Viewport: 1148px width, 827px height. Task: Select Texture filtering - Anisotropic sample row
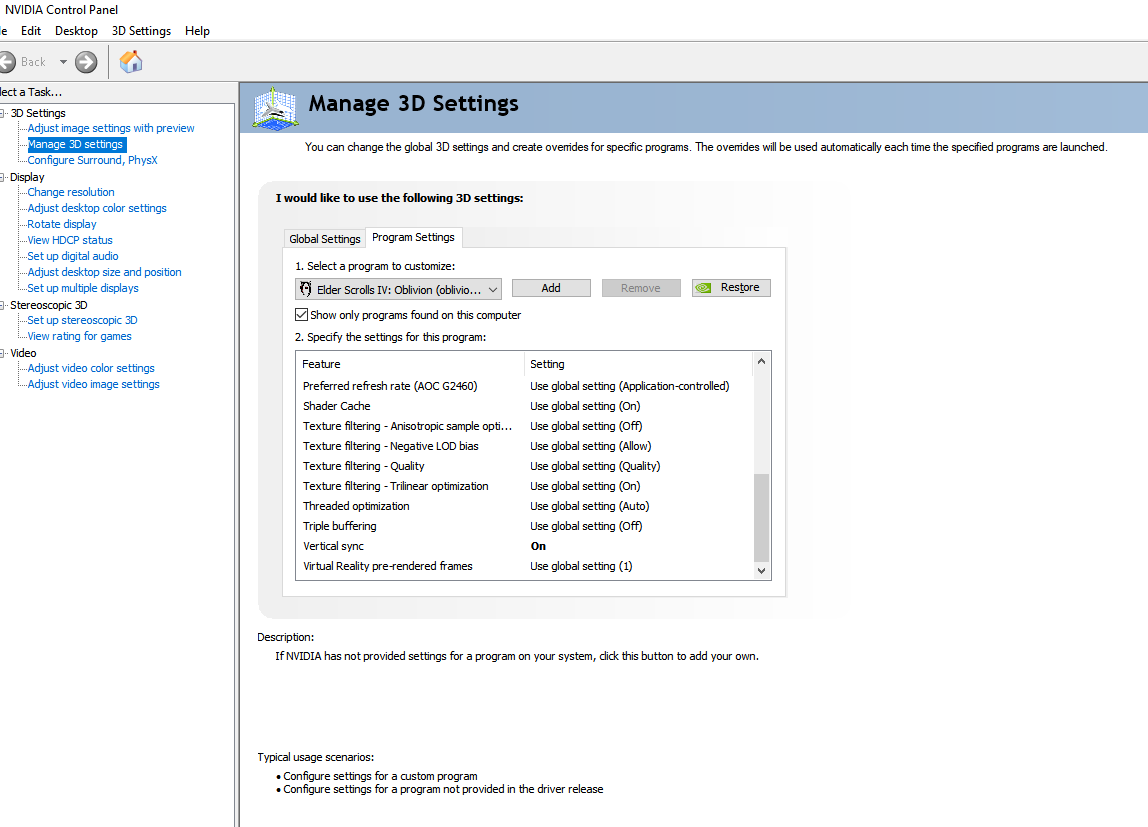click(524, 426)
